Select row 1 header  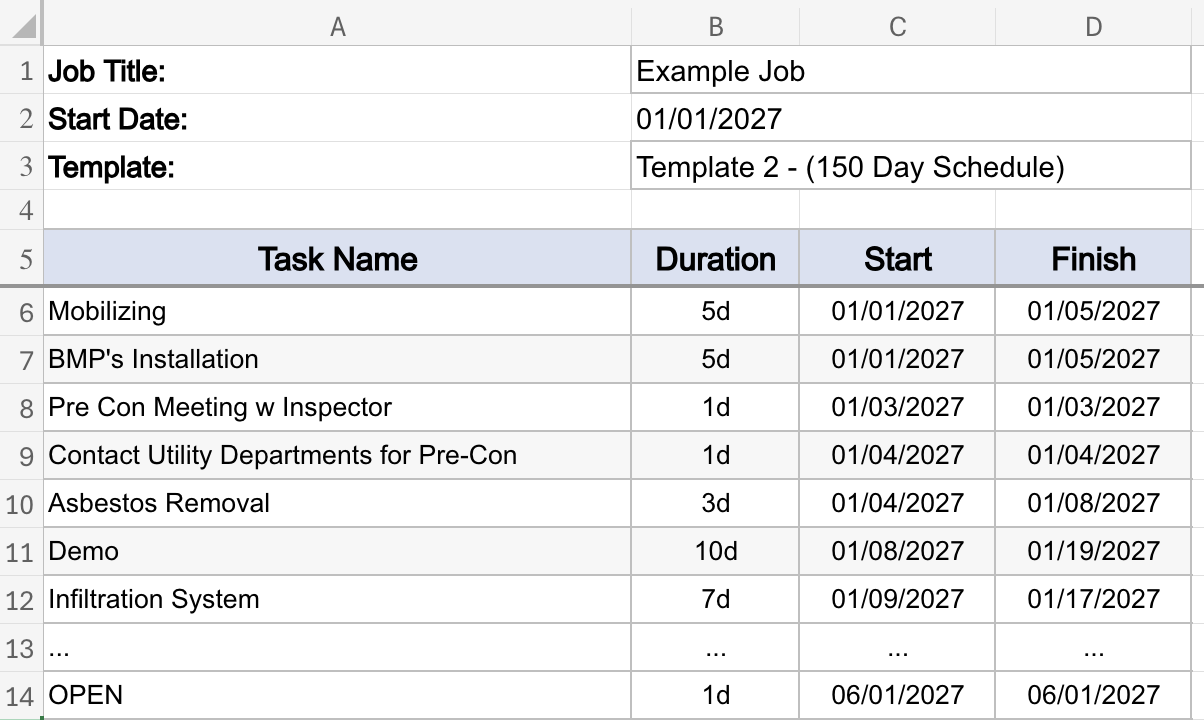tap(22, 71)
